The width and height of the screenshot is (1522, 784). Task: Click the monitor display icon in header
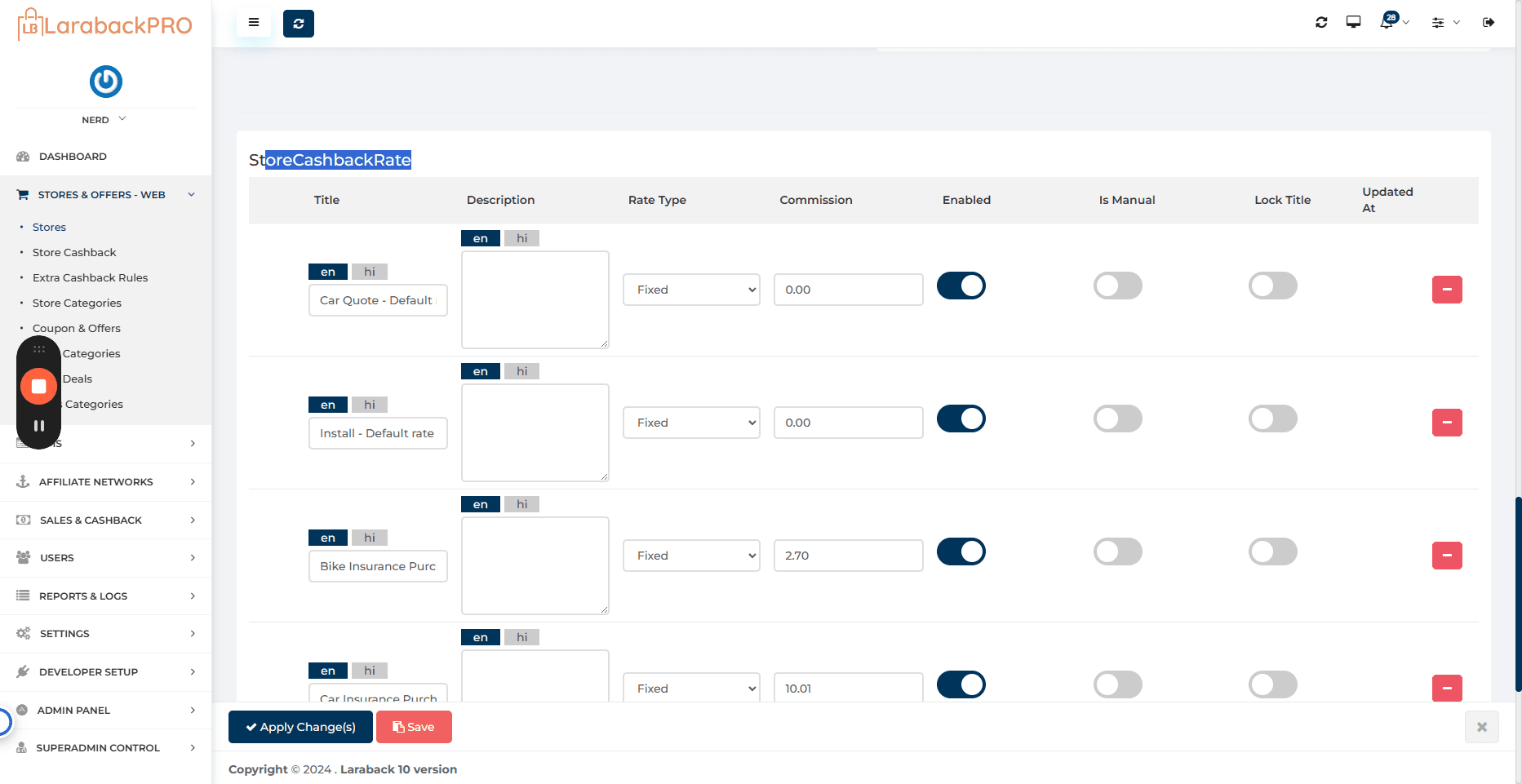point(1353,22)
